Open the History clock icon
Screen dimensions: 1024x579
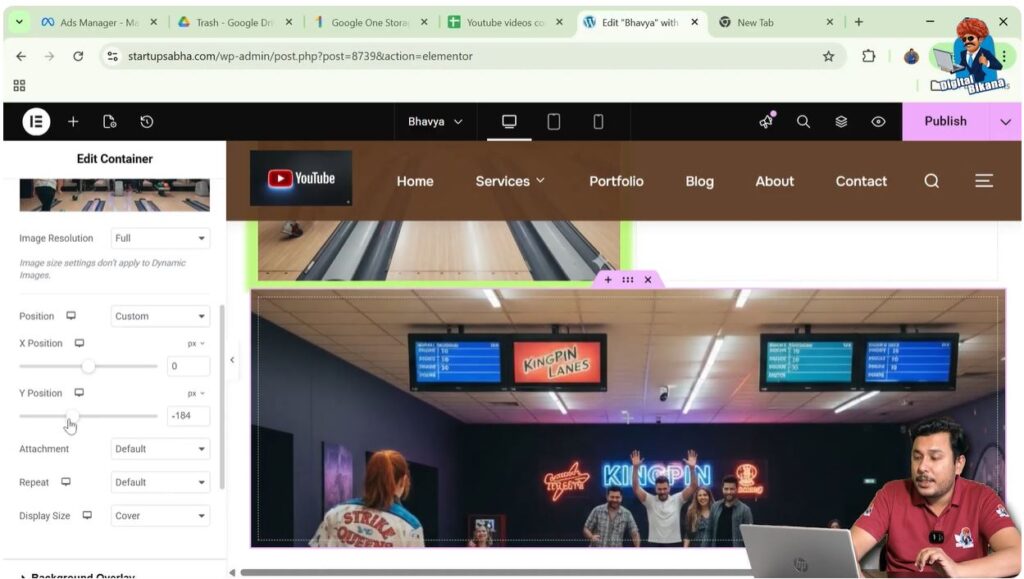tap(147, 121)
